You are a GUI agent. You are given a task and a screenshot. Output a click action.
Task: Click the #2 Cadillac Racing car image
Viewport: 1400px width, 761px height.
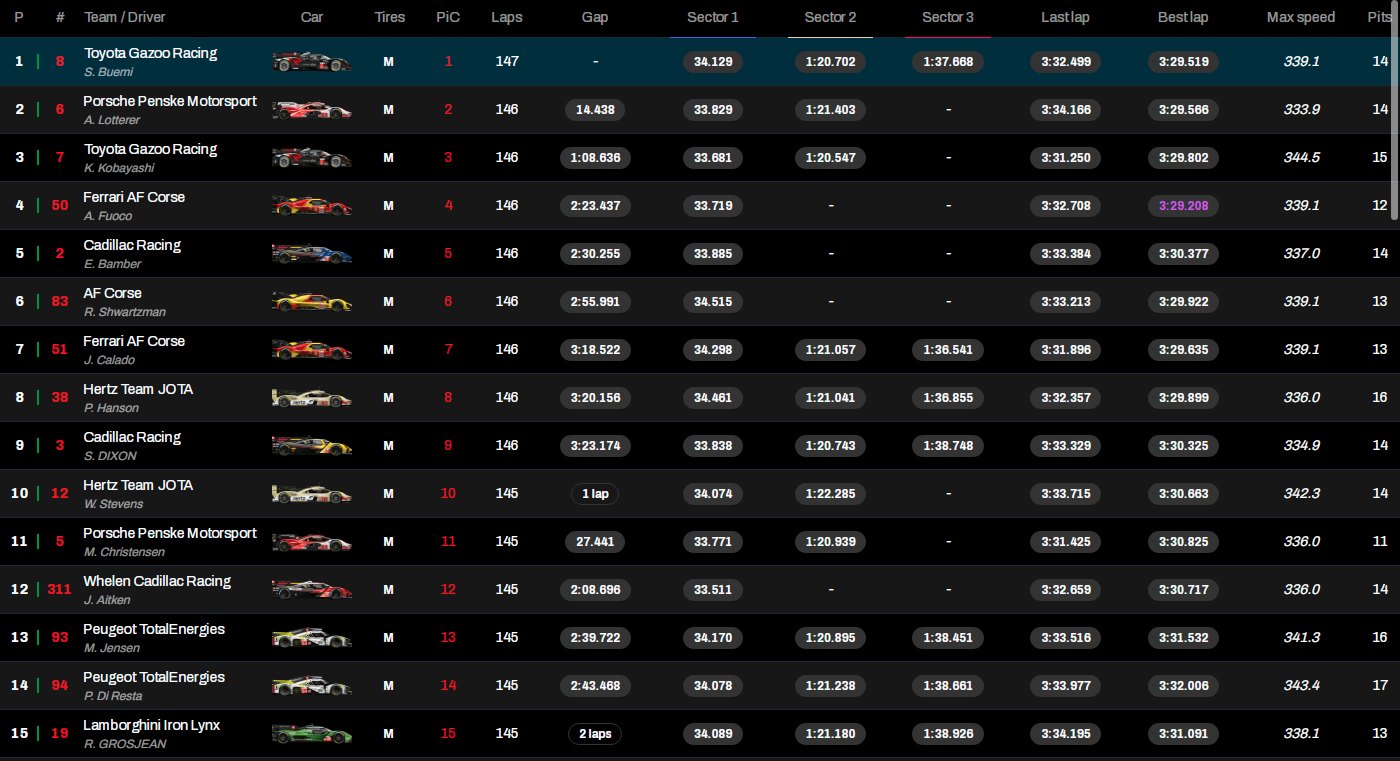click(311, 254)
